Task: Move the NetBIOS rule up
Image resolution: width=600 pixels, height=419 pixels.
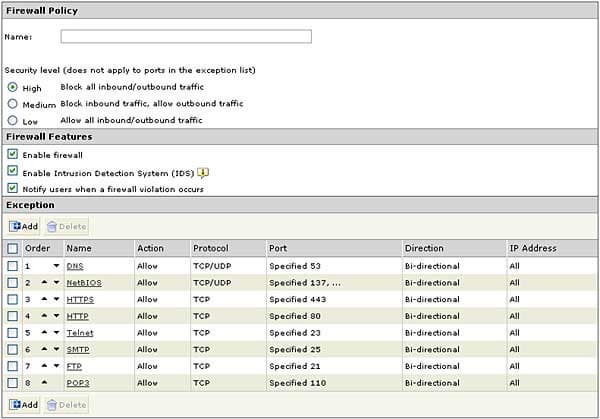Action: pyautogui.click(x=44, y=282)
